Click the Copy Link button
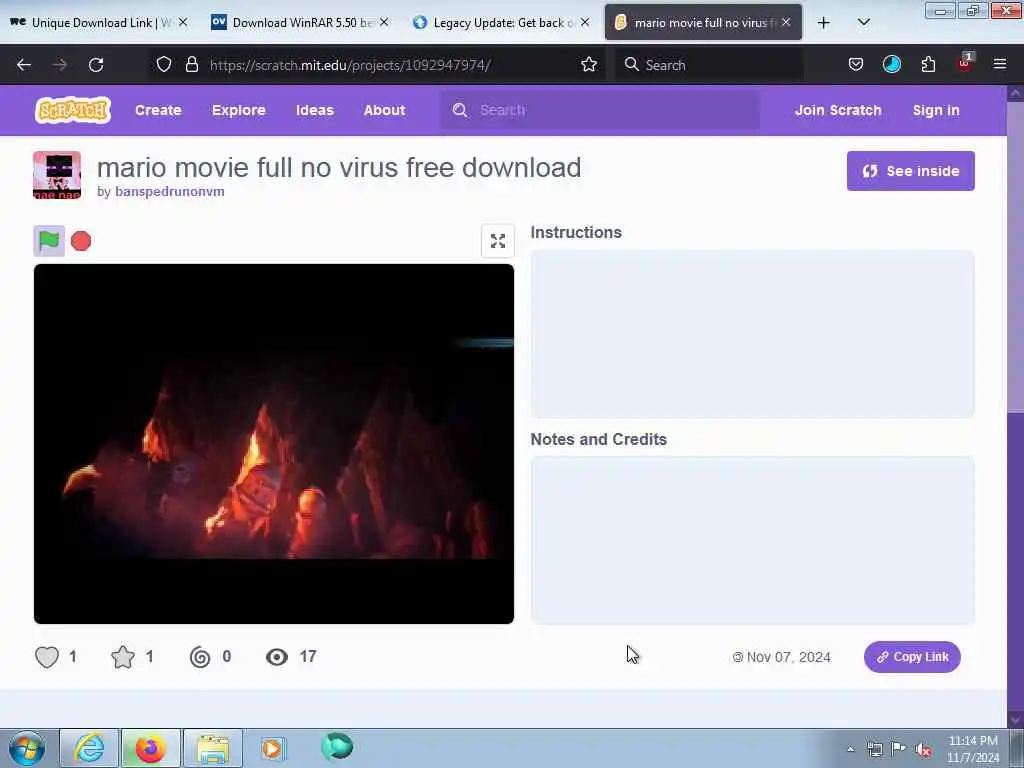This screenshot has width=1024, height=768. tap(912, 657)
